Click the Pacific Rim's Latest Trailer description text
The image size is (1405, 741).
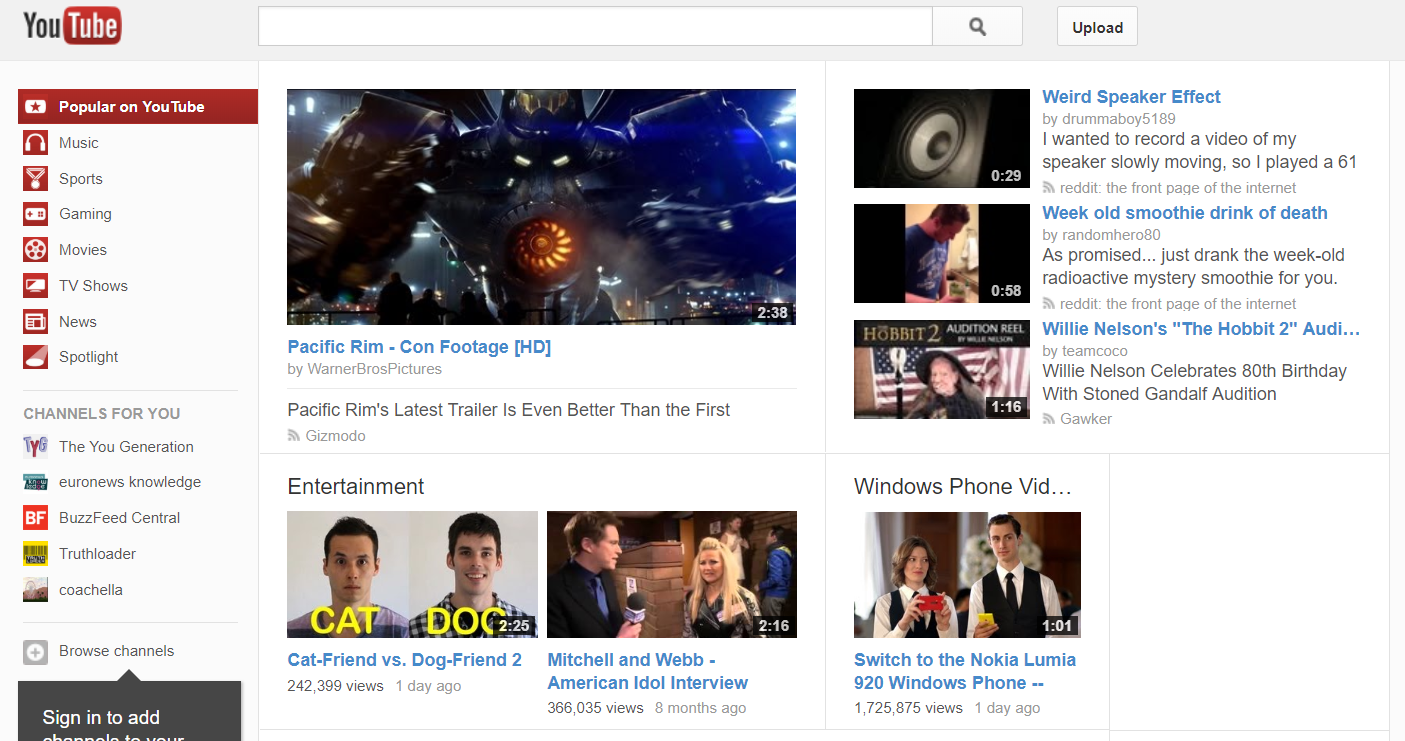point(509,410)
